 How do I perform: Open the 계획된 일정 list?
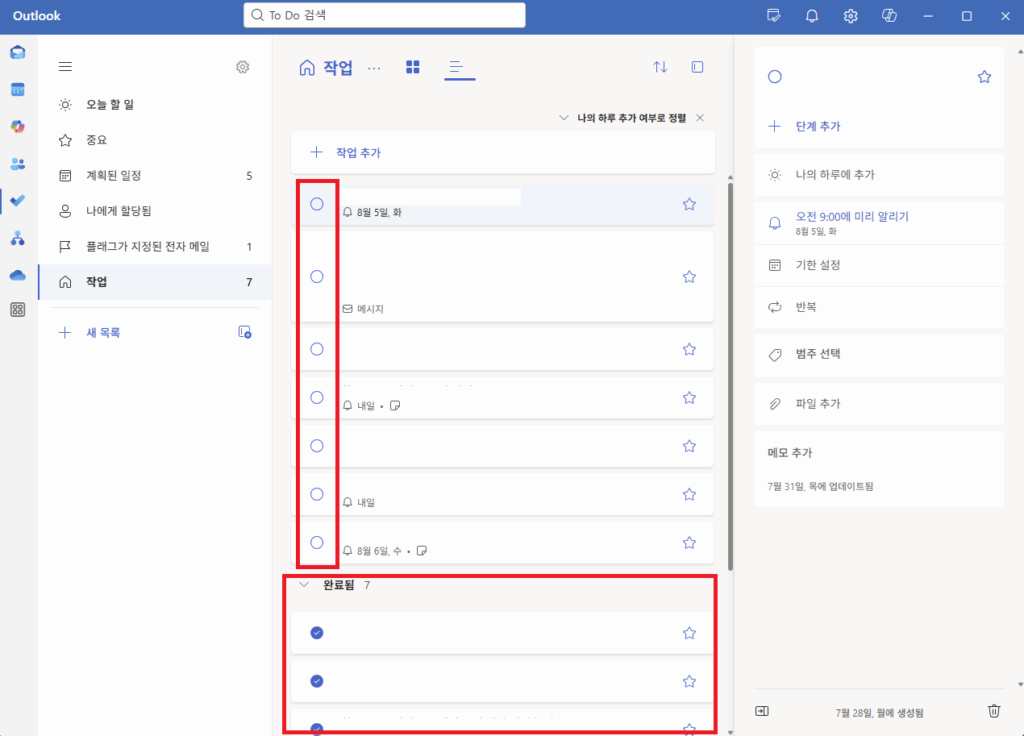[110, 175]
